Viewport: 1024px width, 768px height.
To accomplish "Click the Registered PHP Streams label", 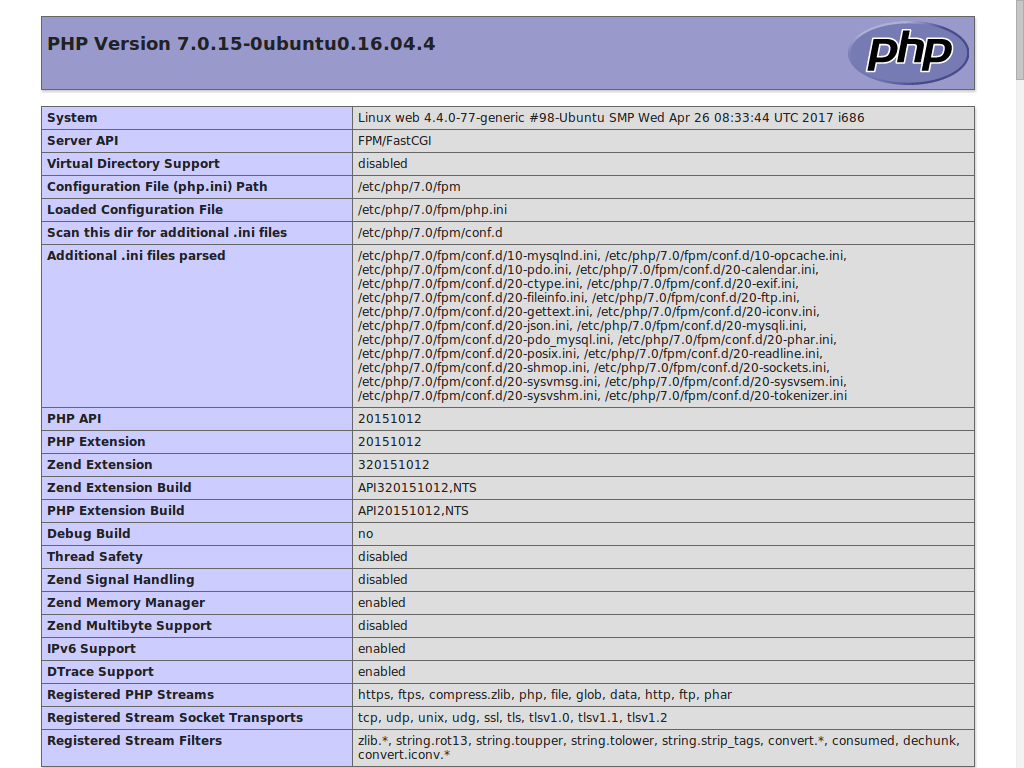I will point(131,694).
